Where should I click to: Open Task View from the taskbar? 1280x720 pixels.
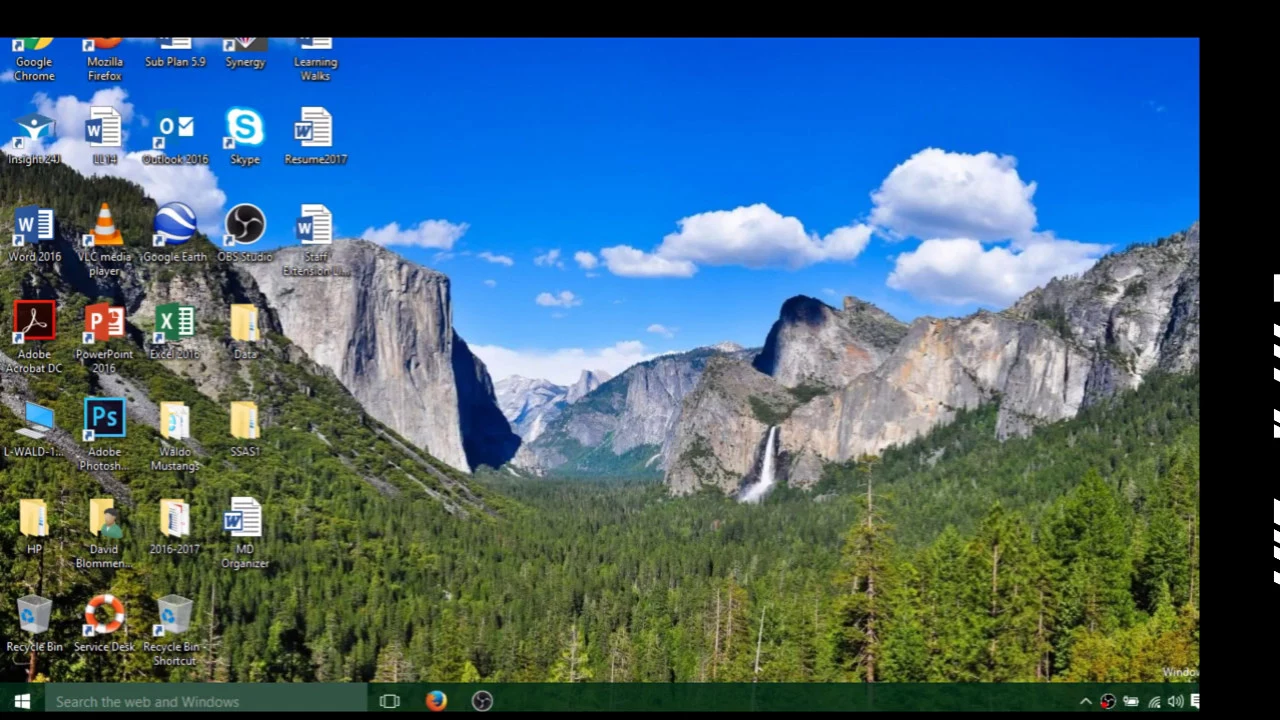click(x=390, y=701)
